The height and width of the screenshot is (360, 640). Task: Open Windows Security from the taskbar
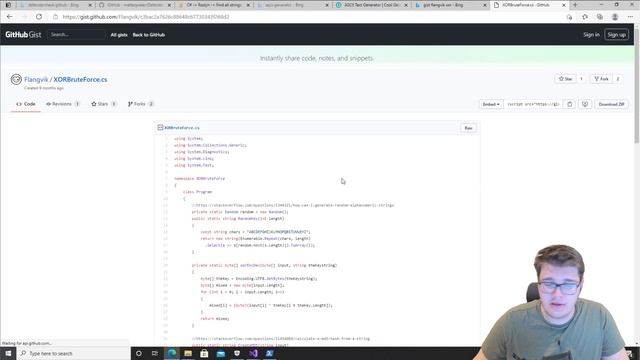237,353
